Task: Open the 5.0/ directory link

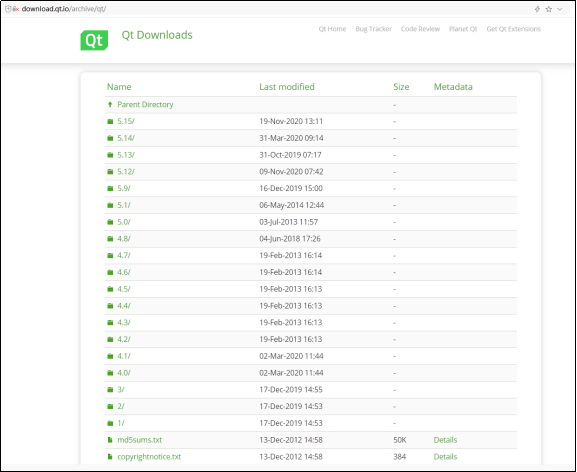Action: tap(124, 222)
